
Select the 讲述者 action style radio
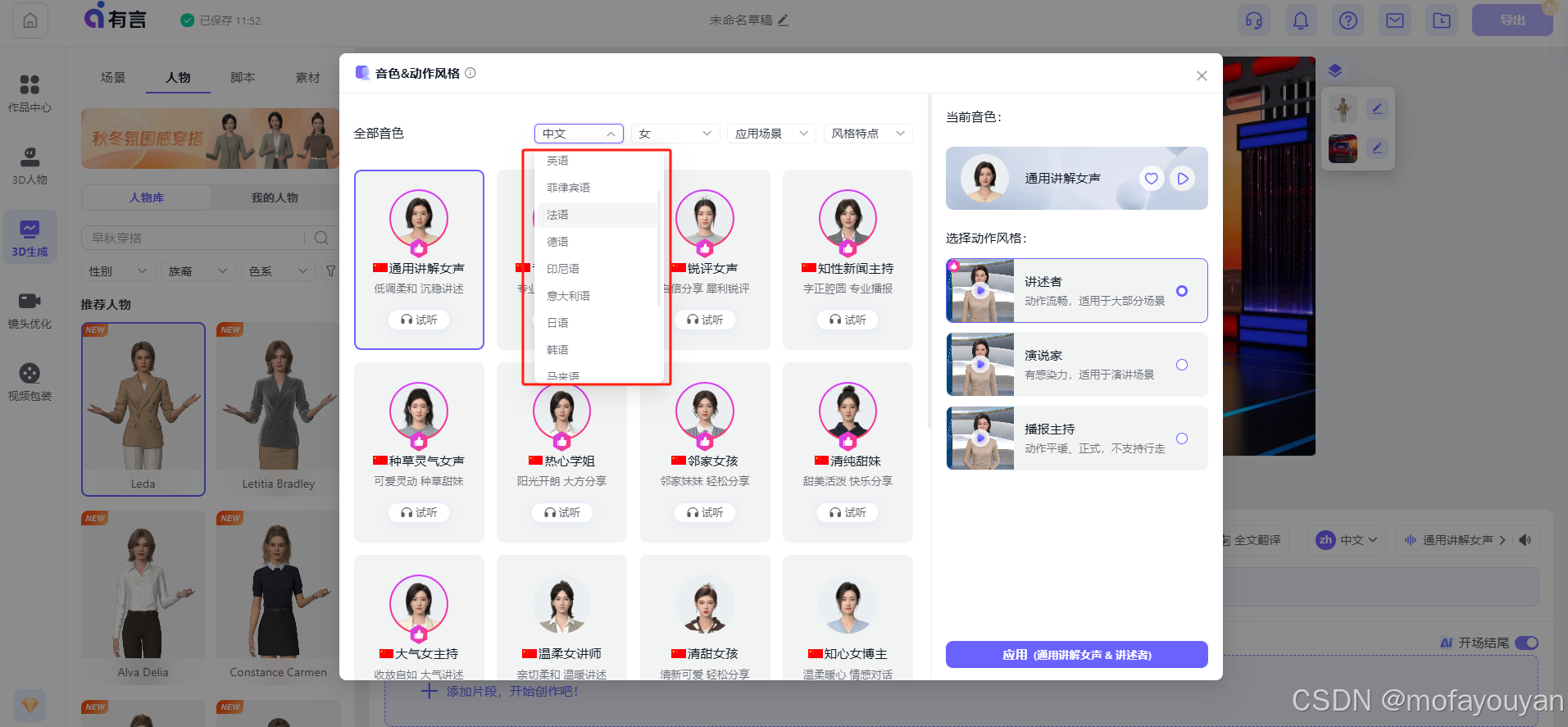pyautogui.click(x=1182, y=291)
